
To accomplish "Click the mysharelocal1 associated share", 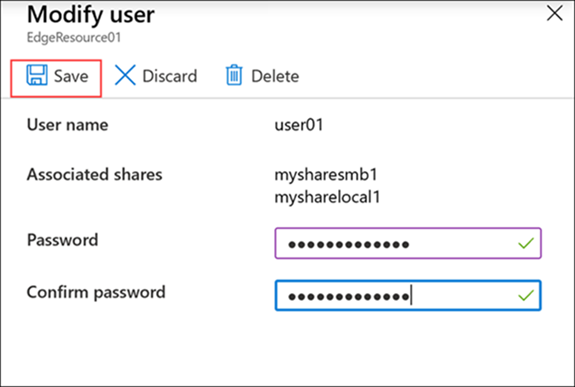I will coord(327,198).
